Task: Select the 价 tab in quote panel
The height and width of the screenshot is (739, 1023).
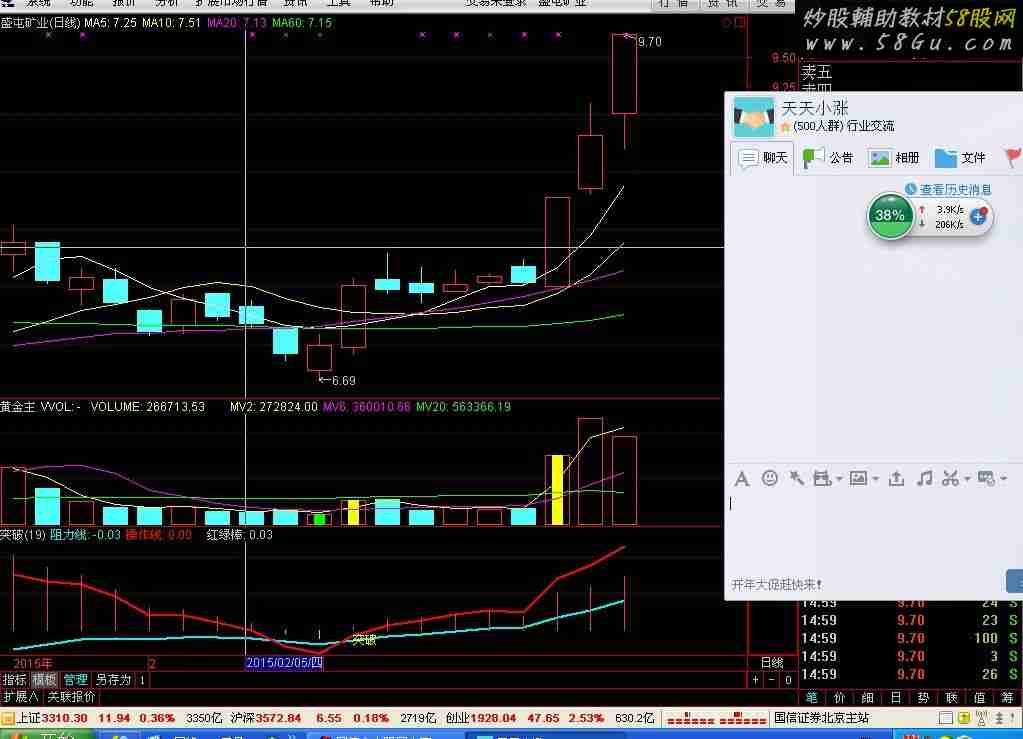Action: coord(840,697)
